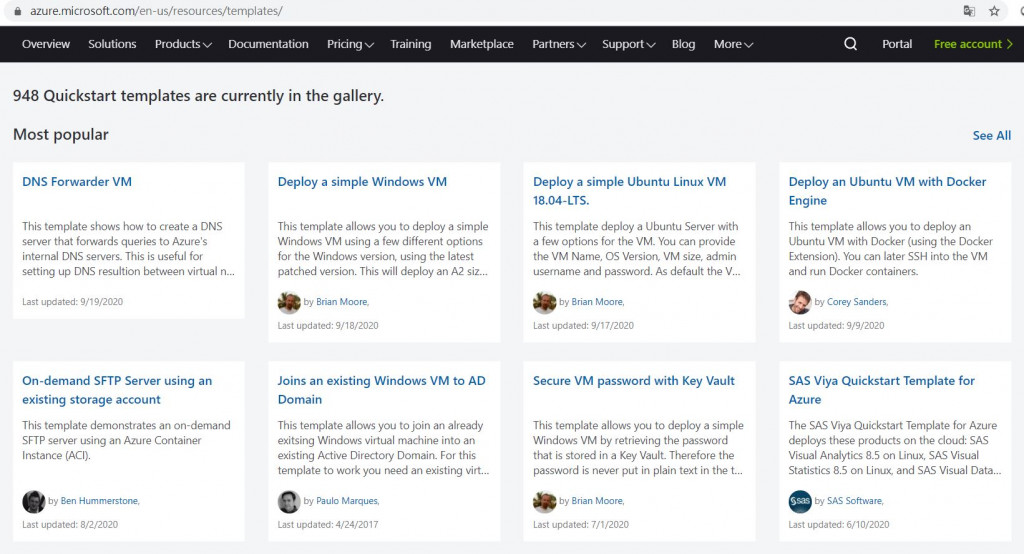Click Ben Hummerstone author link
1024x554 pixels.
click(x=100, y=500)
